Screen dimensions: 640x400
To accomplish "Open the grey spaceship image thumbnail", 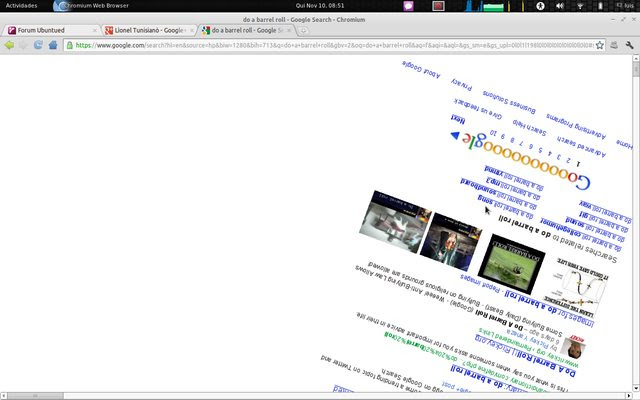I will (x=395, y=221).
